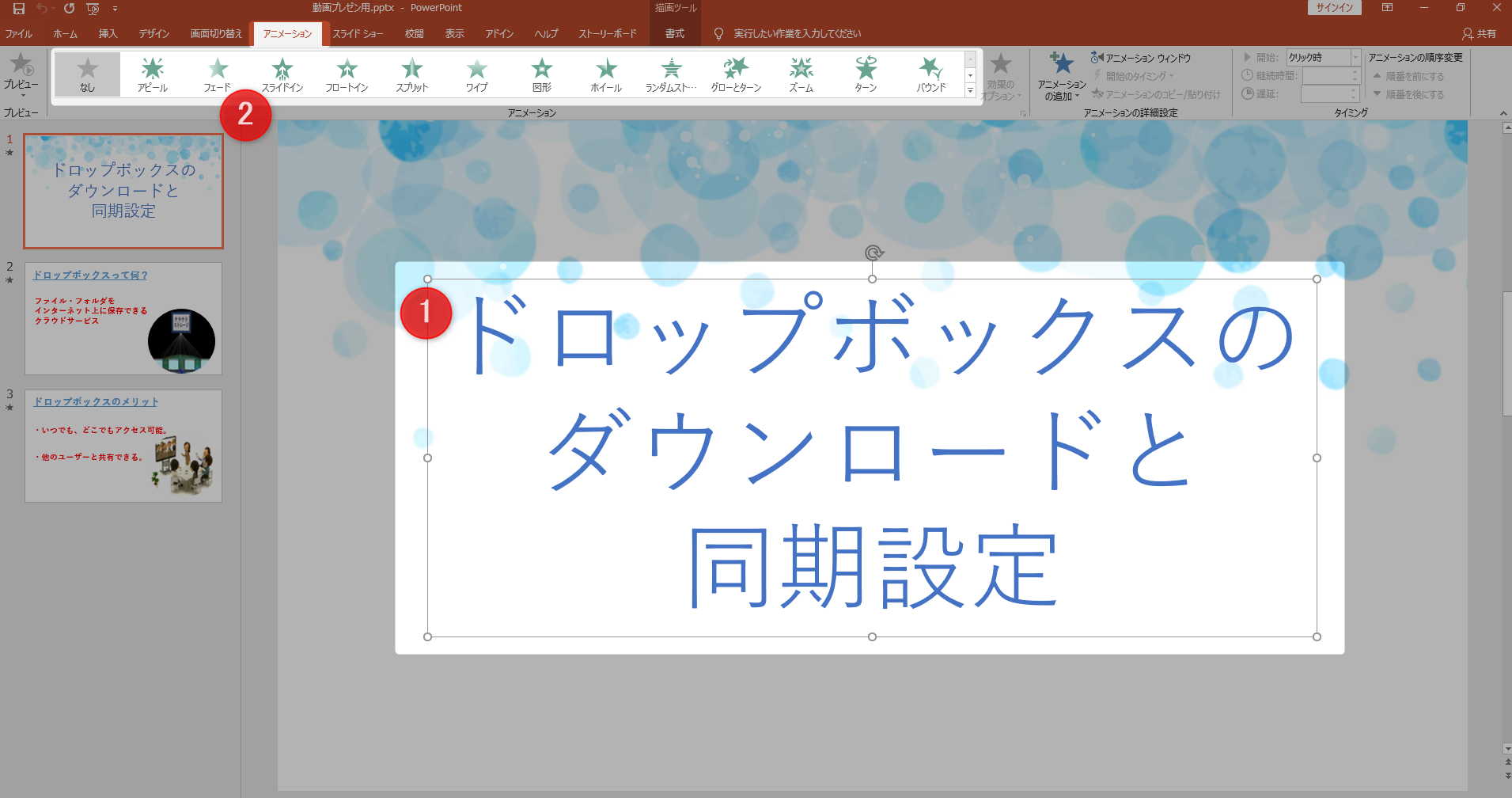Viewport: 1512px width, 798px height.
Task: Click the save icon in quick access toolbar
Action: (18, 8)
